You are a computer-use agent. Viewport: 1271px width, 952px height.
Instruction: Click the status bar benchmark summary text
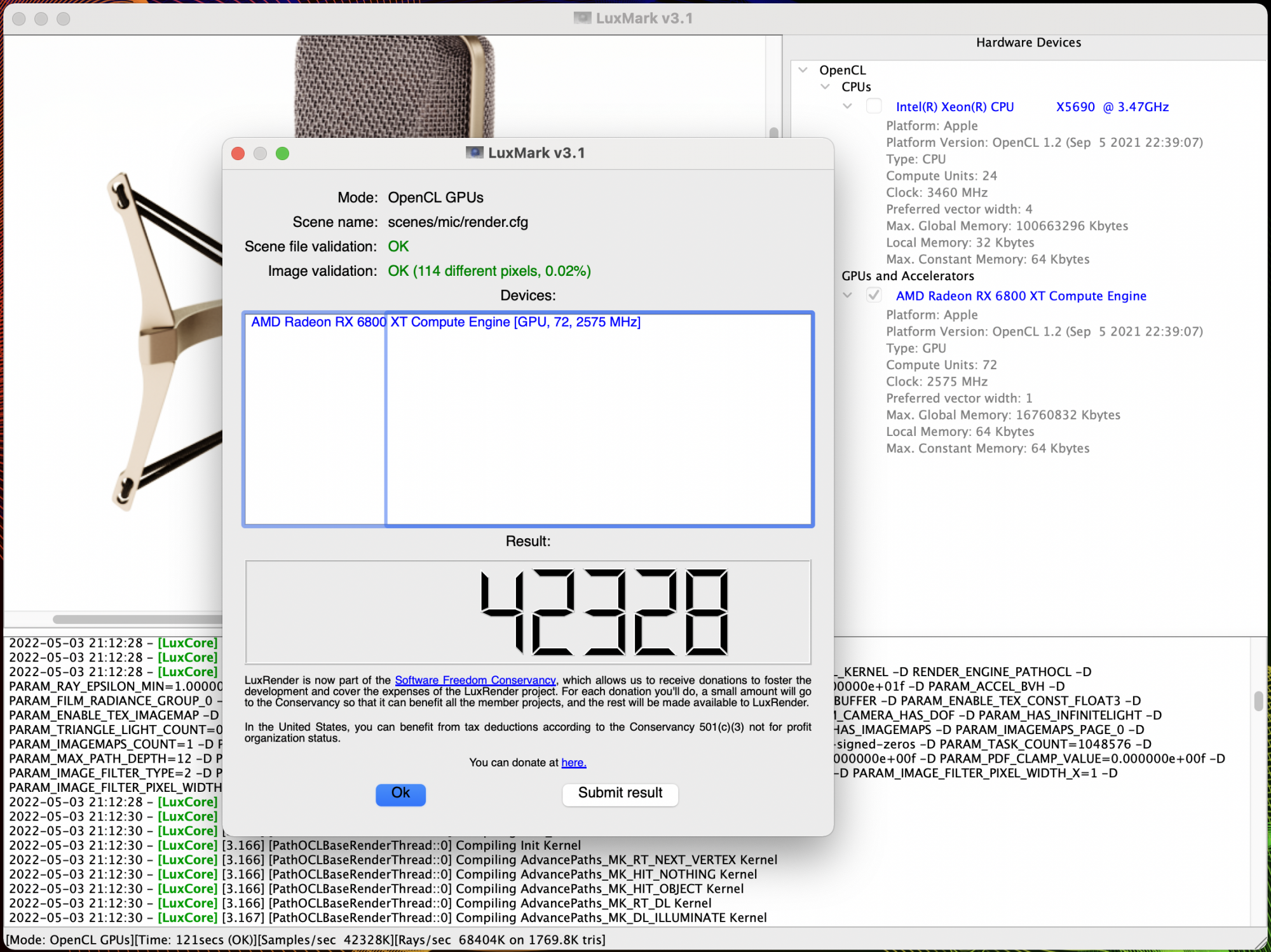click(306, 940)
